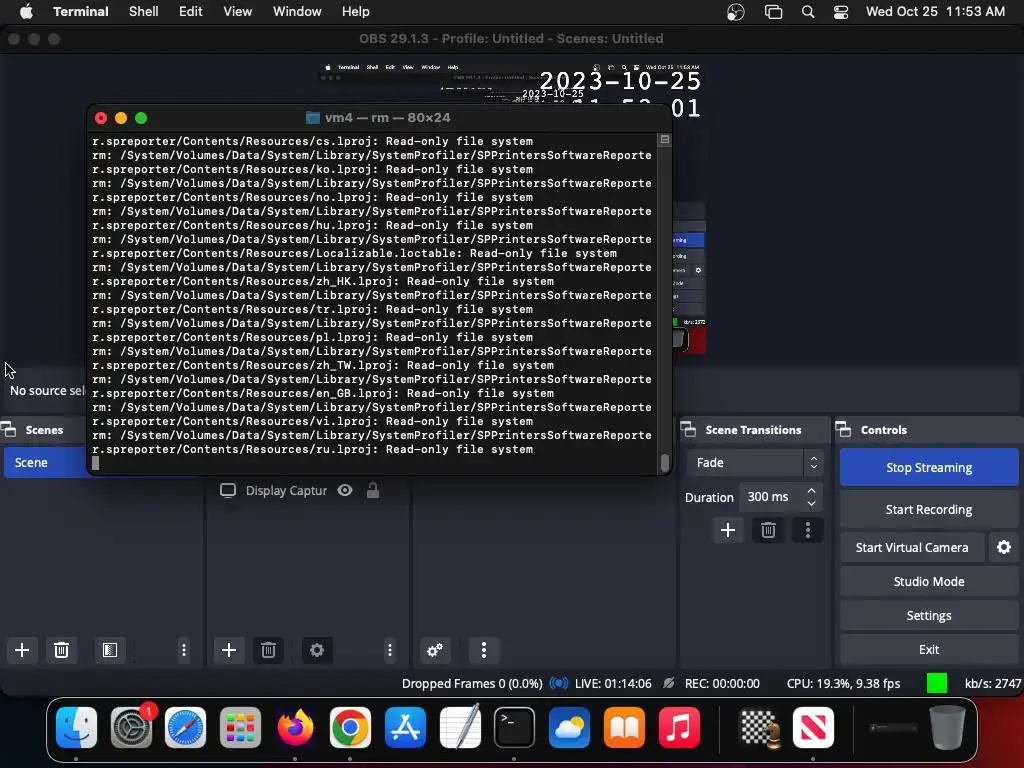Open the News app in Dock

pos(814,728)
